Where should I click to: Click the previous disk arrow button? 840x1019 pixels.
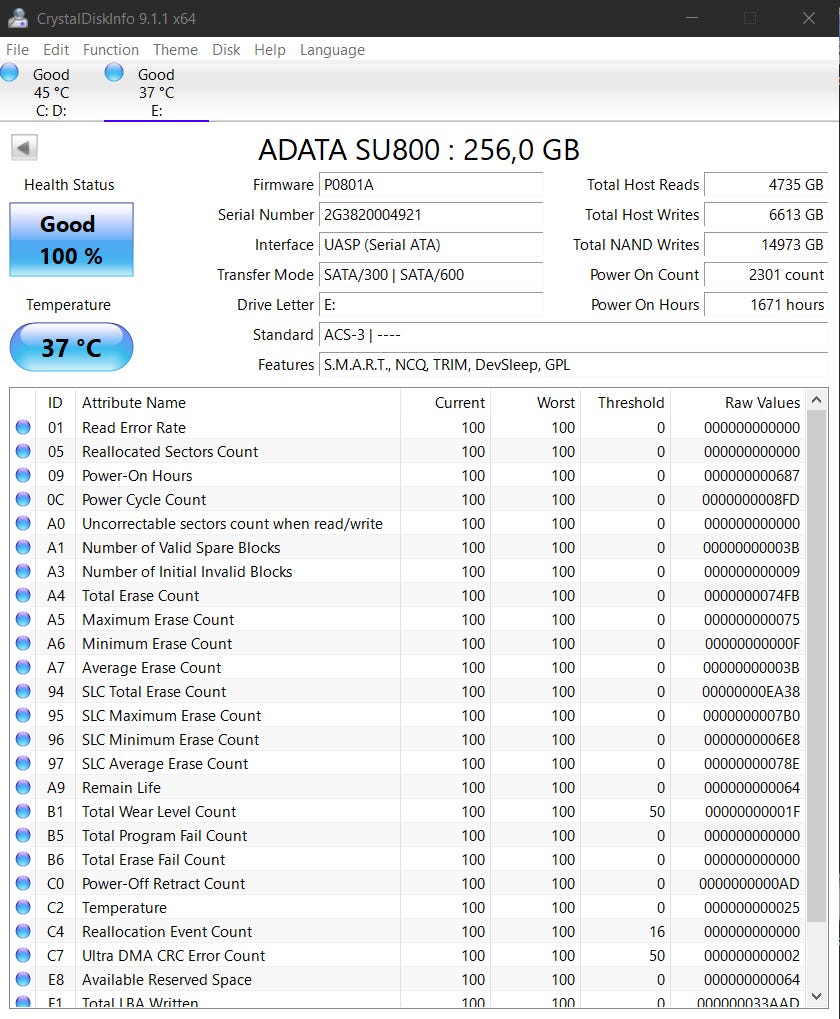coord(24,148)
